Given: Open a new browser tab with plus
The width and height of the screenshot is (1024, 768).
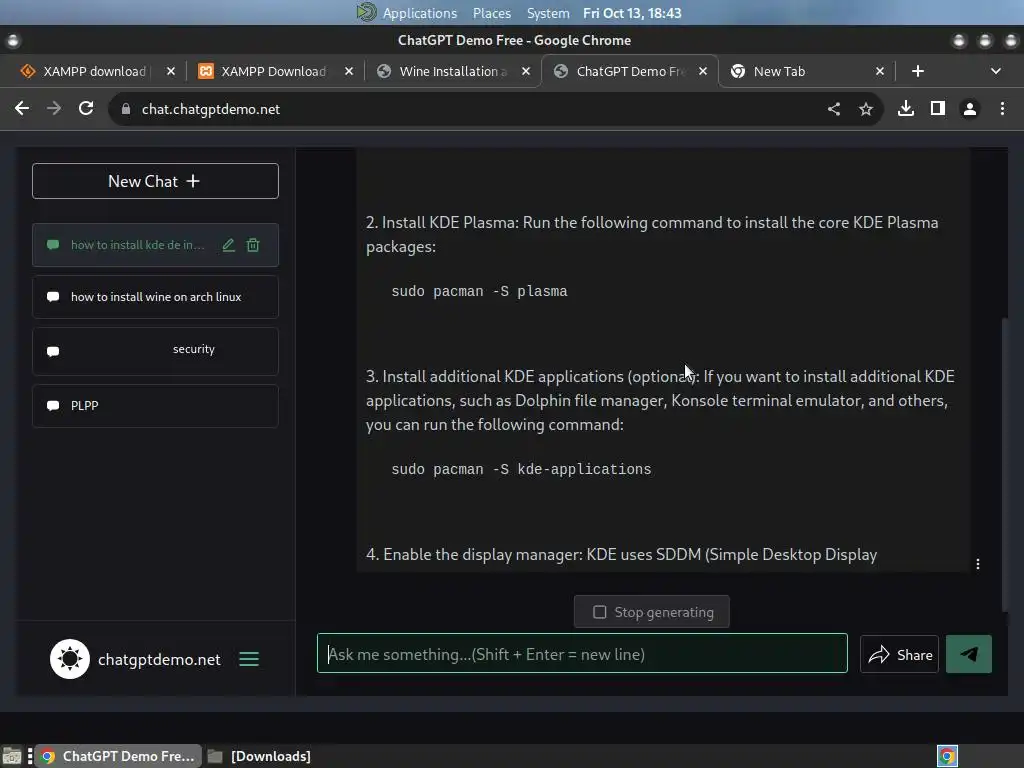Looking at the screenshot, I should pos(918,71).
